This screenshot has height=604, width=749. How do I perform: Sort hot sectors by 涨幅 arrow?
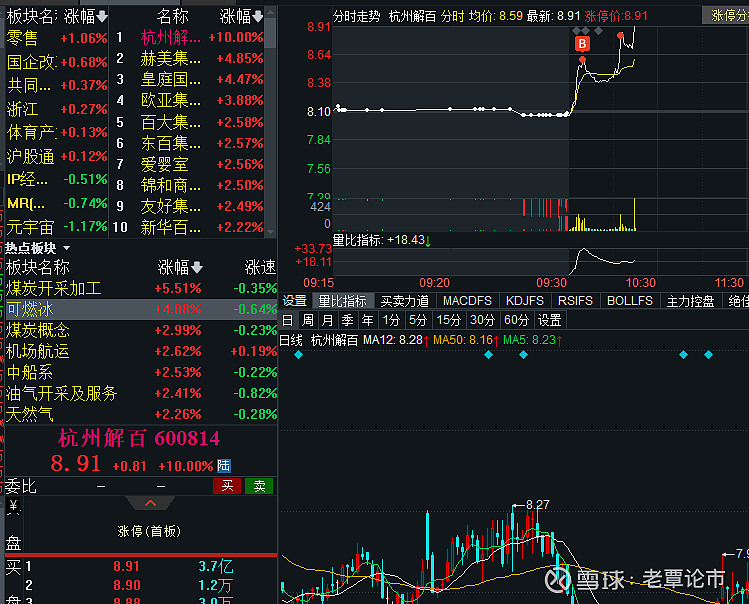pyautogui.click(x=197, y=268)
